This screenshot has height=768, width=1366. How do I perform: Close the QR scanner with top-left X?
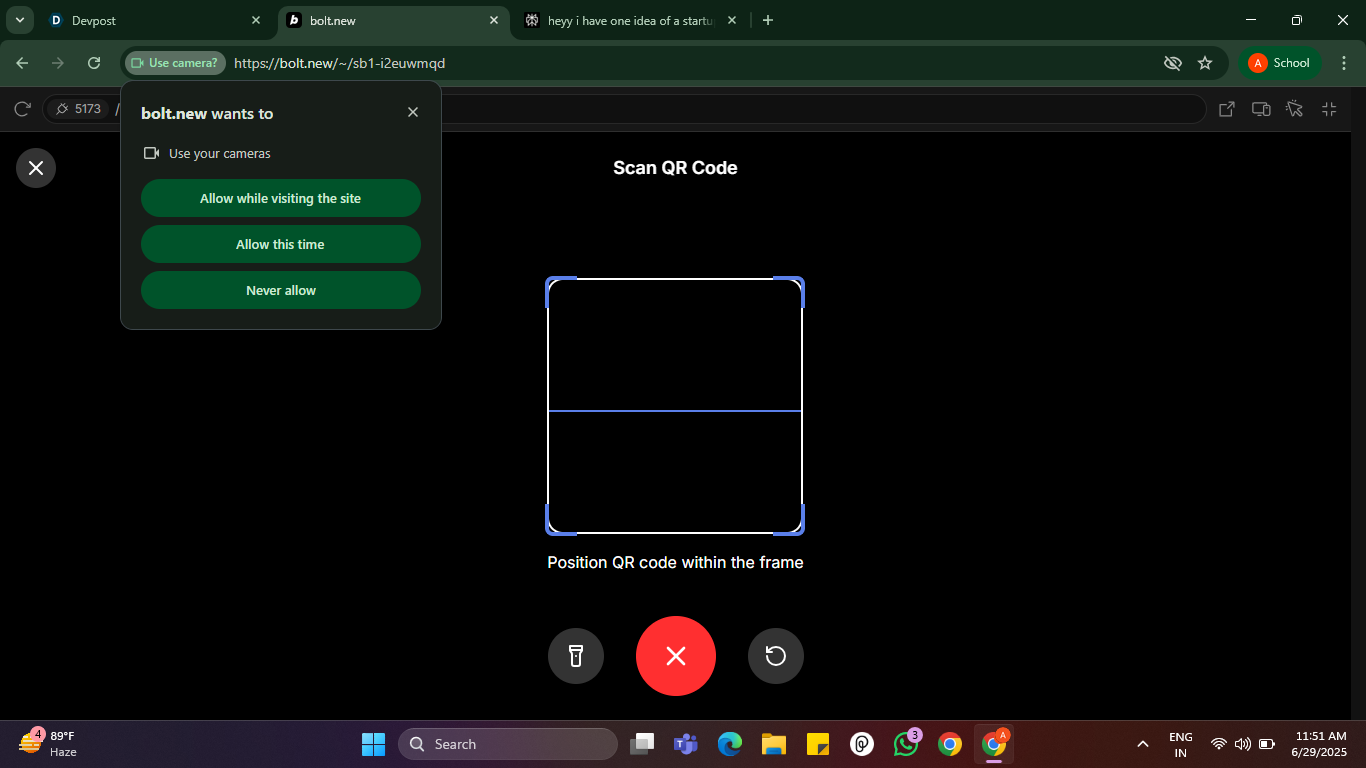tap(36, 168)
